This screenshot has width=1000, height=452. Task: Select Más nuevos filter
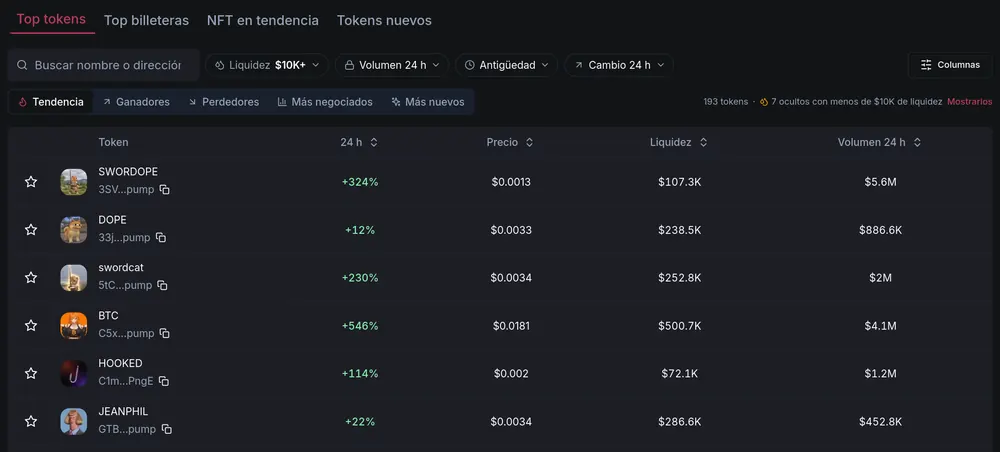[428, 102]
